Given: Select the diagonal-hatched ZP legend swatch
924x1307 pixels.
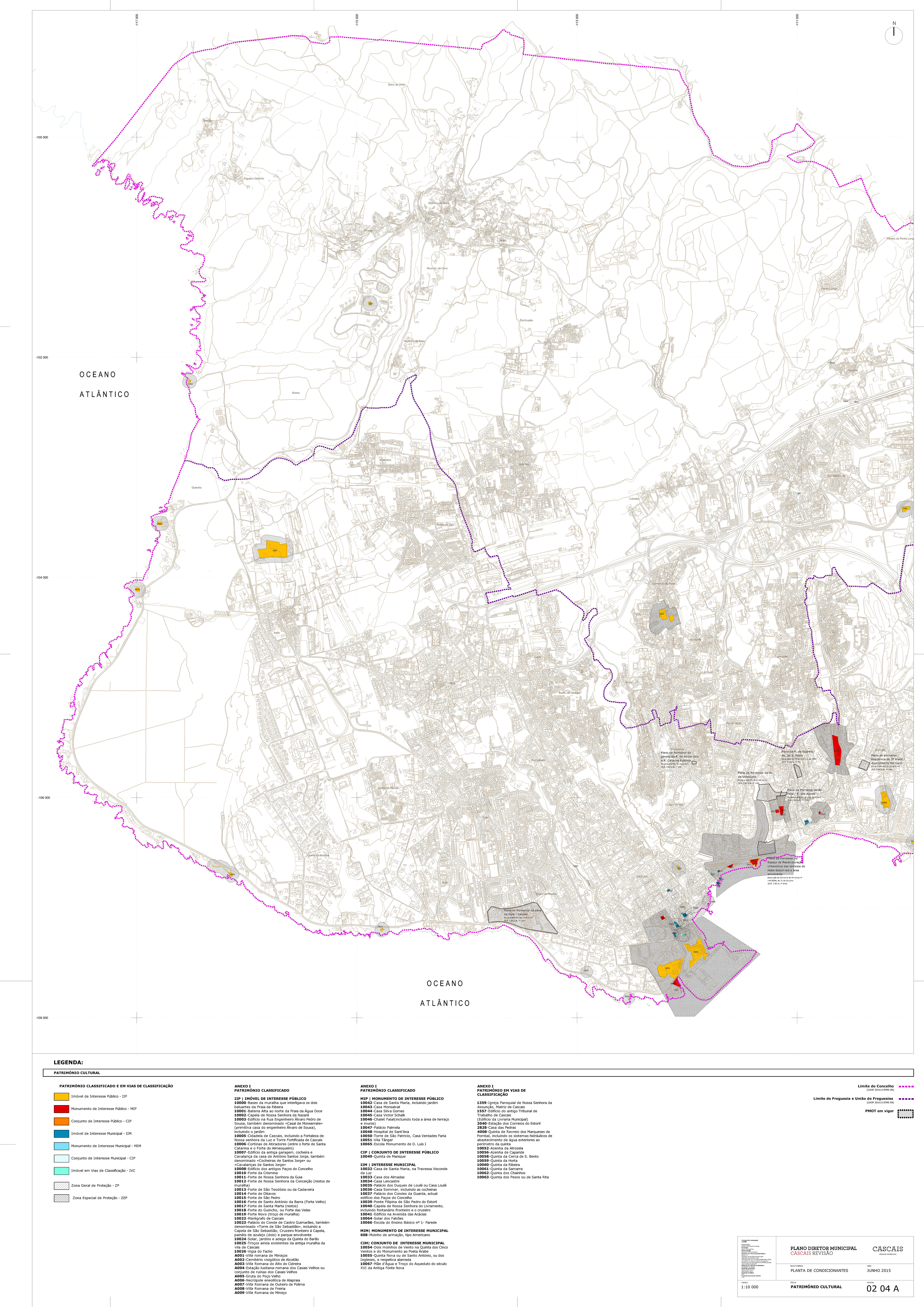Looking at the screenshot, I should [62, 1186].
